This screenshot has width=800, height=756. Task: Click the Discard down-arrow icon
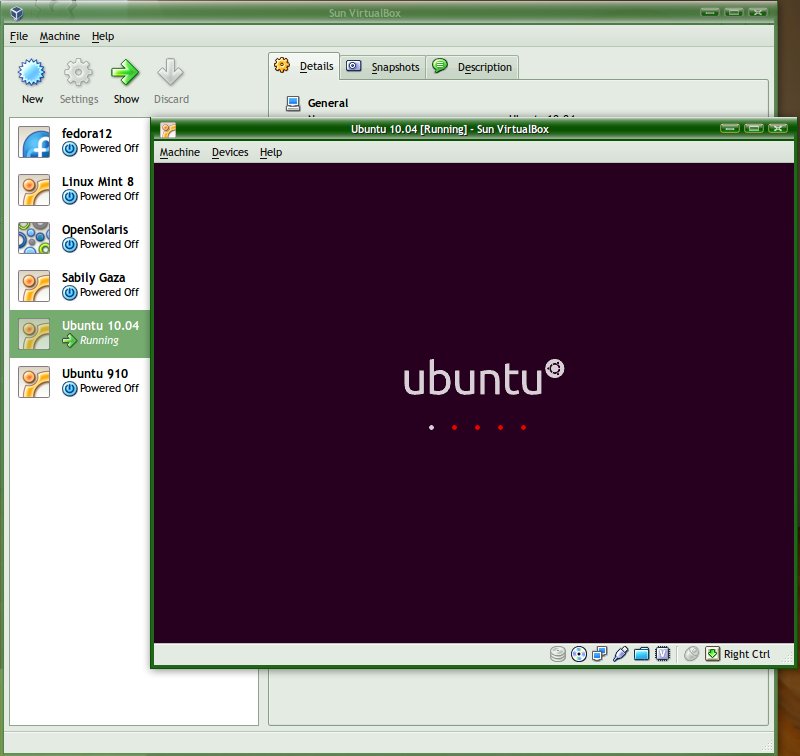tap(170, 72)
